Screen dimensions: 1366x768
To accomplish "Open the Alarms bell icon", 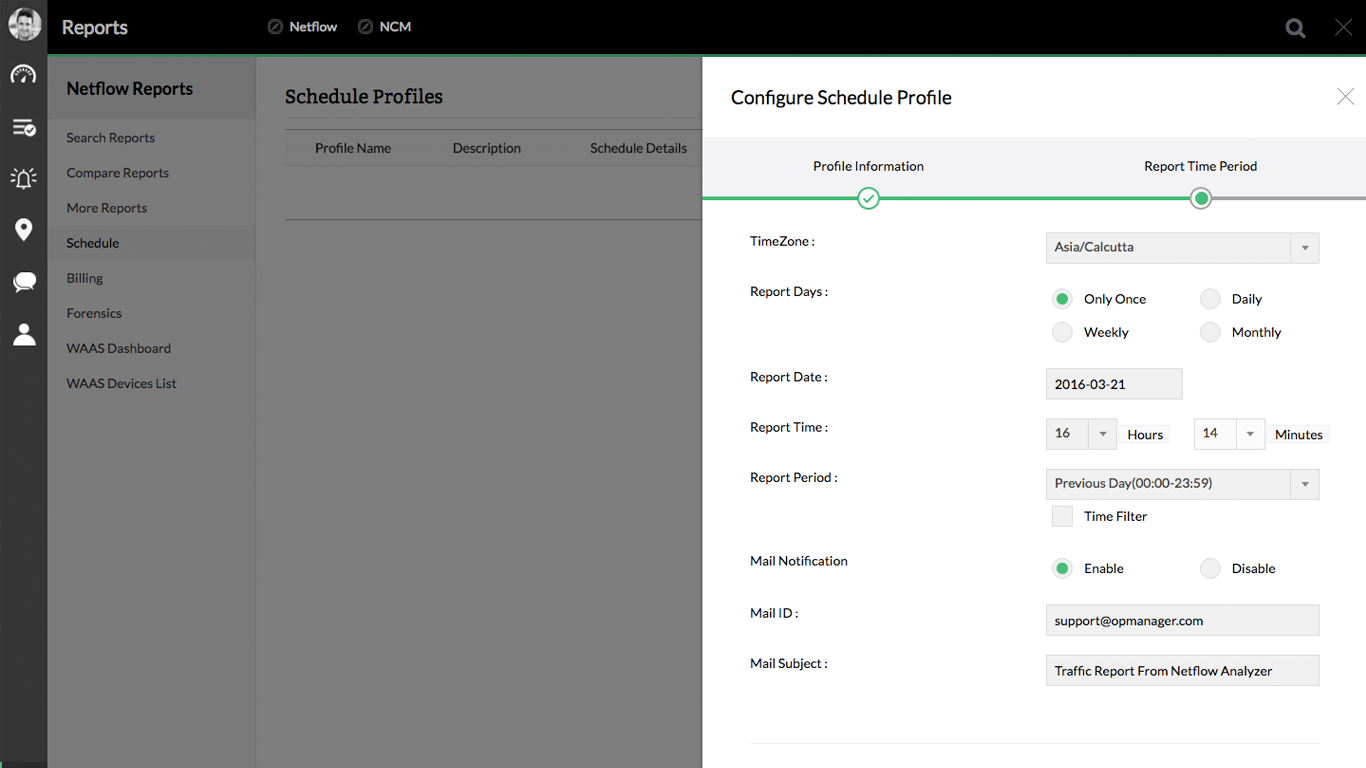I will (x=24, y=178).
